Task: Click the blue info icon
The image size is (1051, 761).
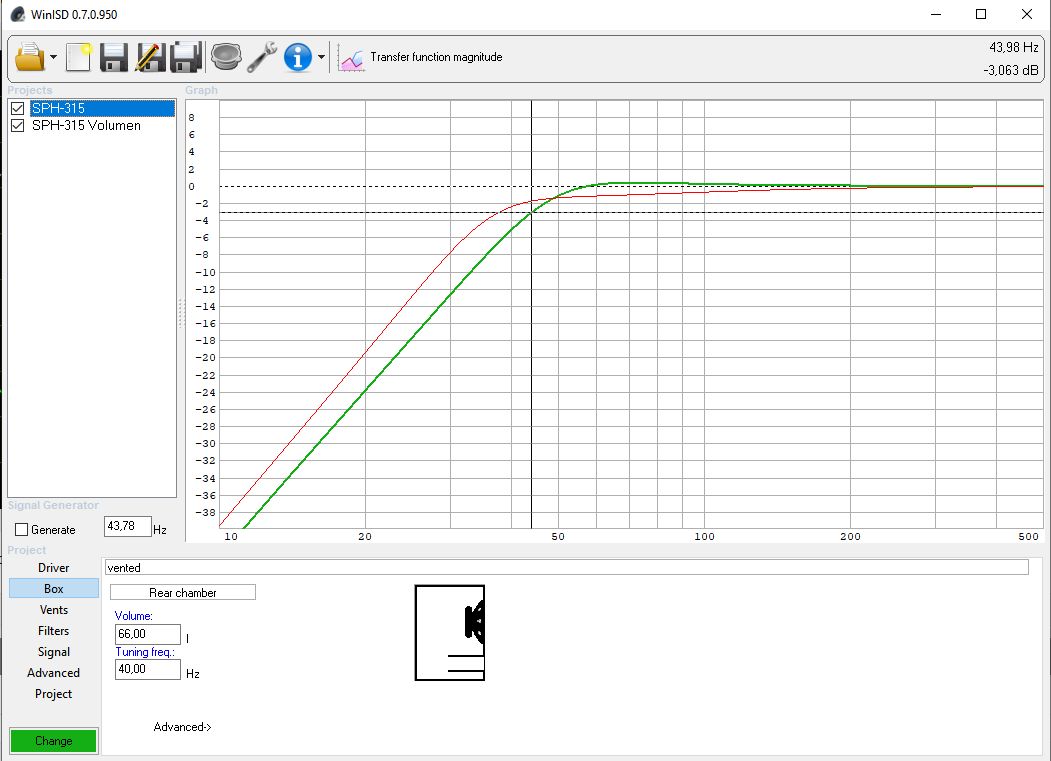Action: coord(298,57)
